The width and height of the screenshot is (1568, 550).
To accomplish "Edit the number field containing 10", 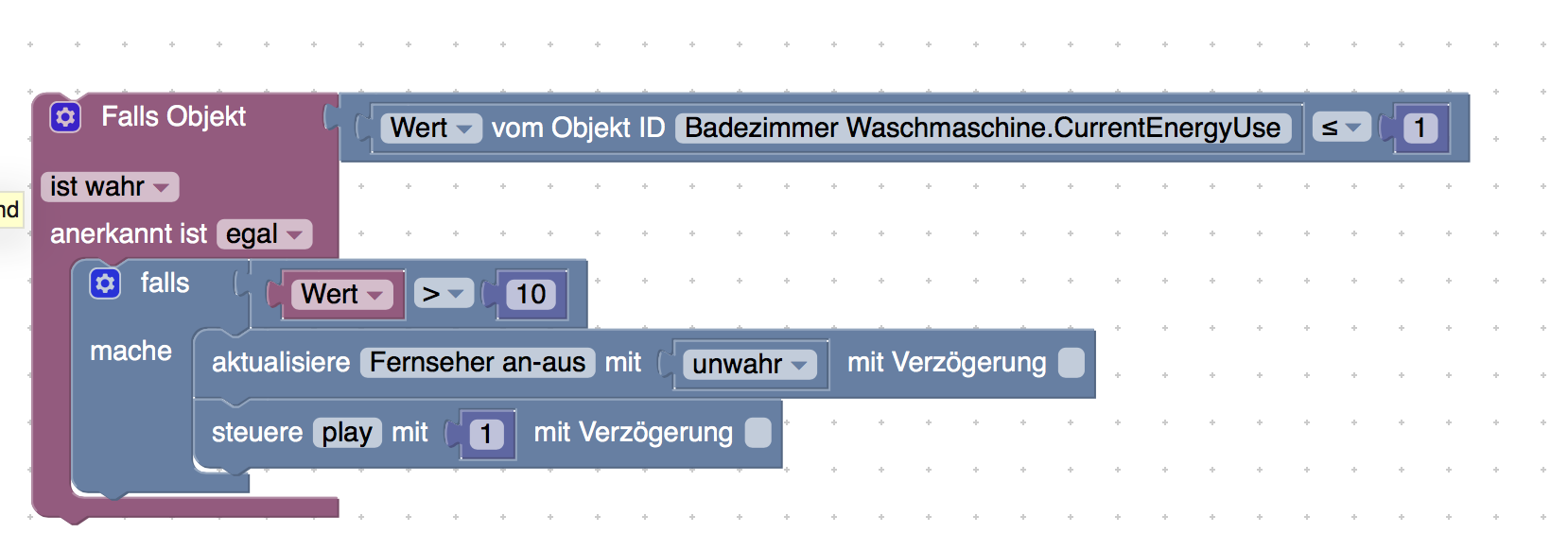I will click(531, 294).
